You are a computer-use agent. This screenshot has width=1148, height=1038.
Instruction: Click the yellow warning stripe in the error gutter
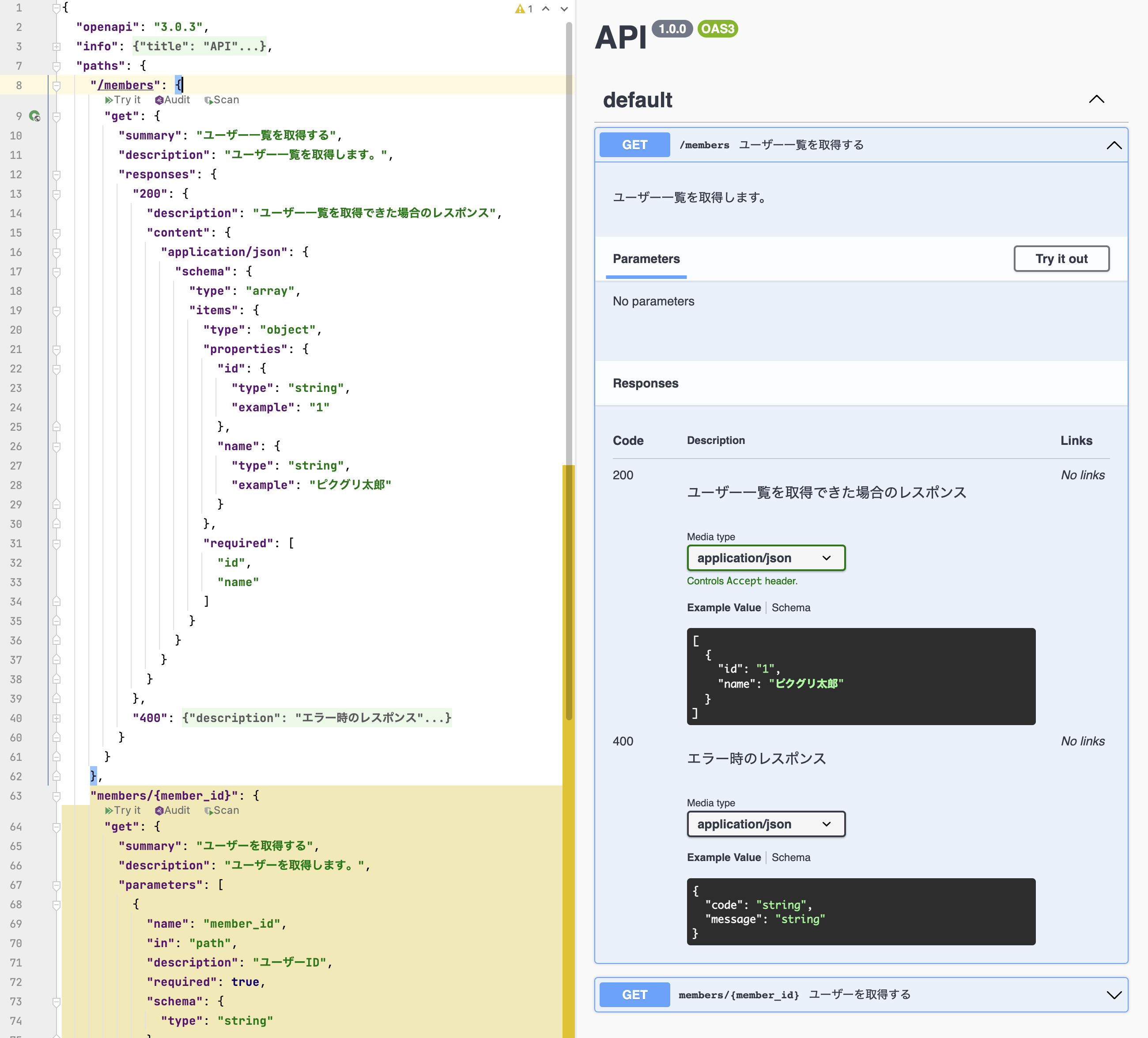coord(568,751)
